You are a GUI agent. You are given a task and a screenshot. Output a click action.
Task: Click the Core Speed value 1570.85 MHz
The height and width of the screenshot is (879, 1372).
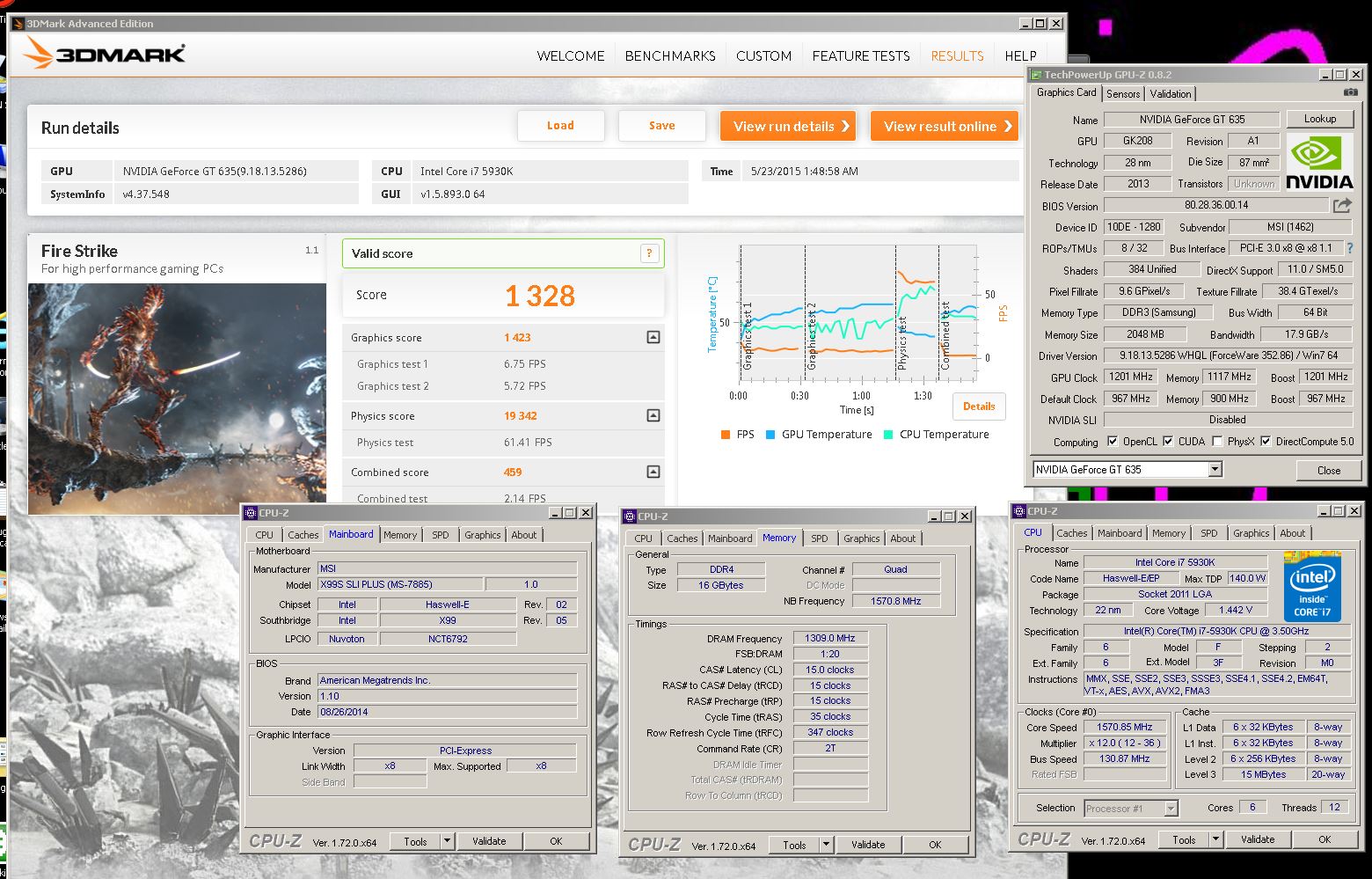coord(1124,727)
